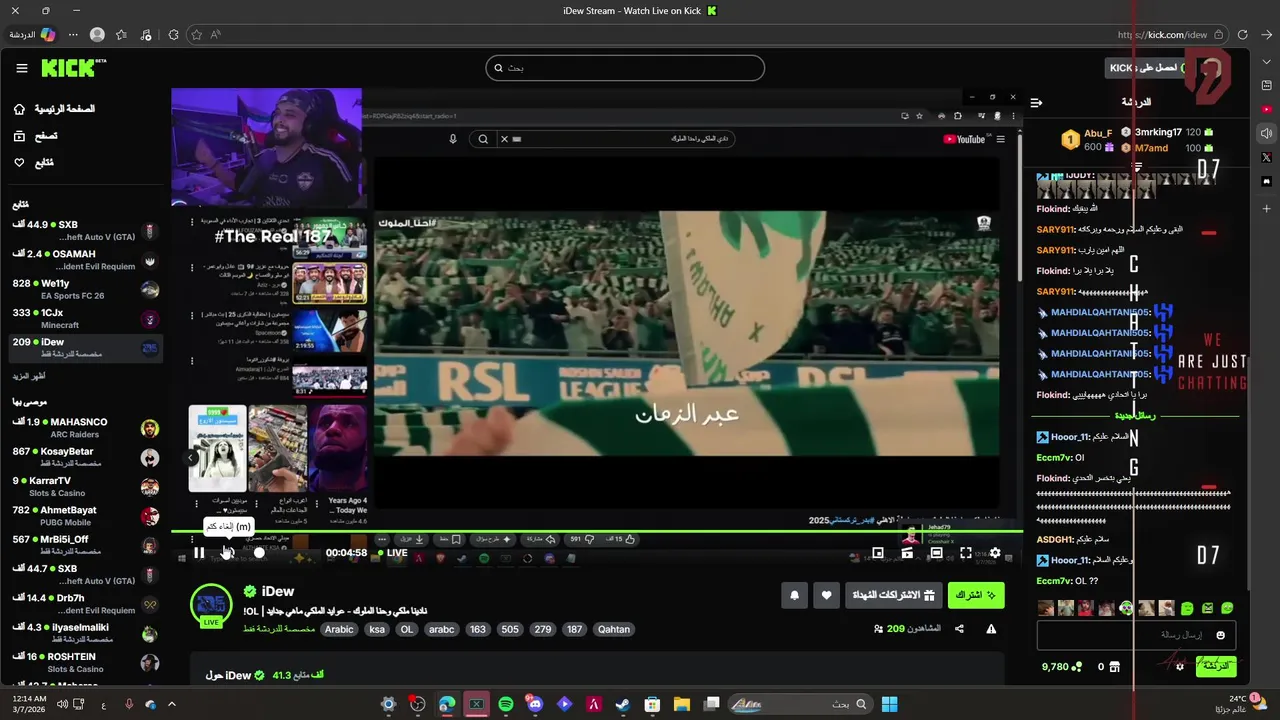Toggle theater mode in player

936,553
